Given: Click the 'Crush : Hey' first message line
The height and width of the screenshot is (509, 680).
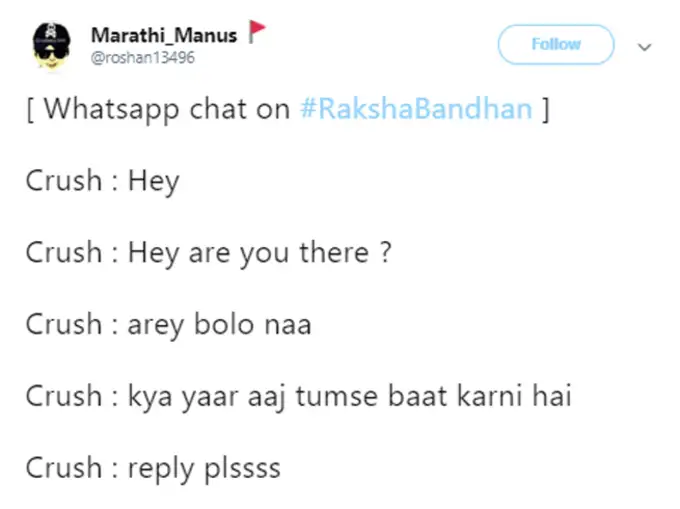Looking at the screenshot, I should click(102, 181).
